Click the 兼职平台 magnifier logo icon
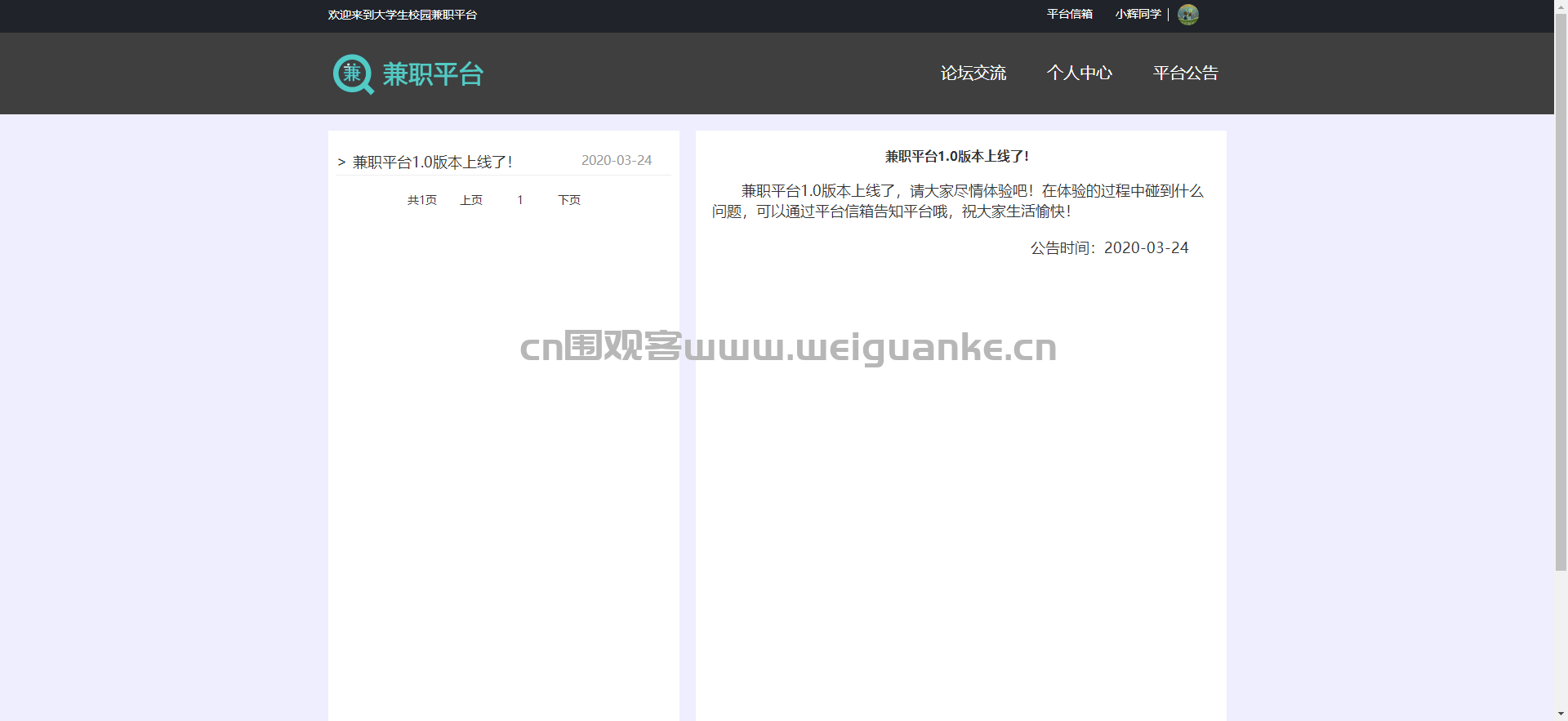Viewport: 1568px width, 721px height. (x=354, y=74)
